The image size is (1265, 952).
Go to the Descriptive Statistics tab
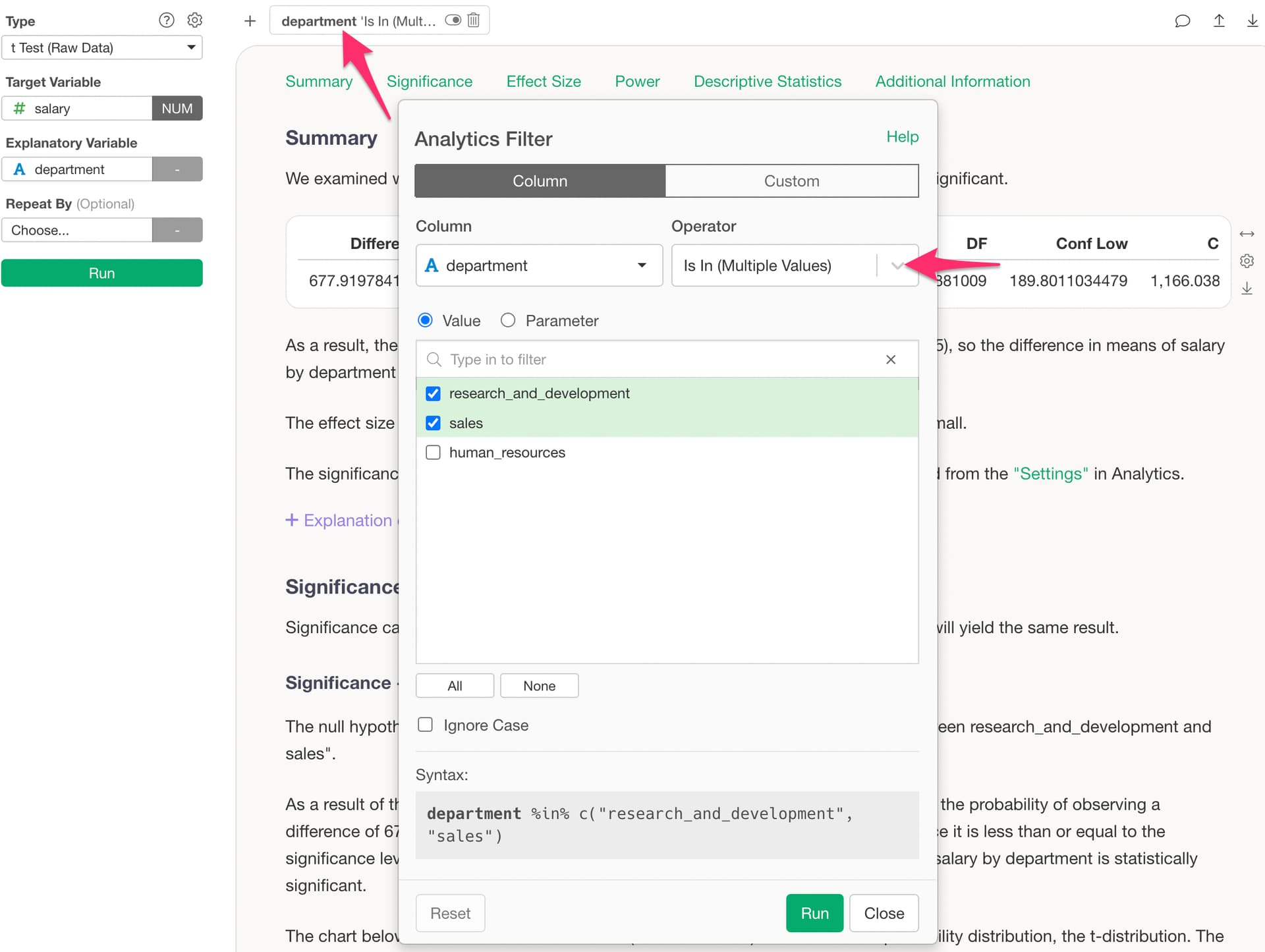pos(768,82)
